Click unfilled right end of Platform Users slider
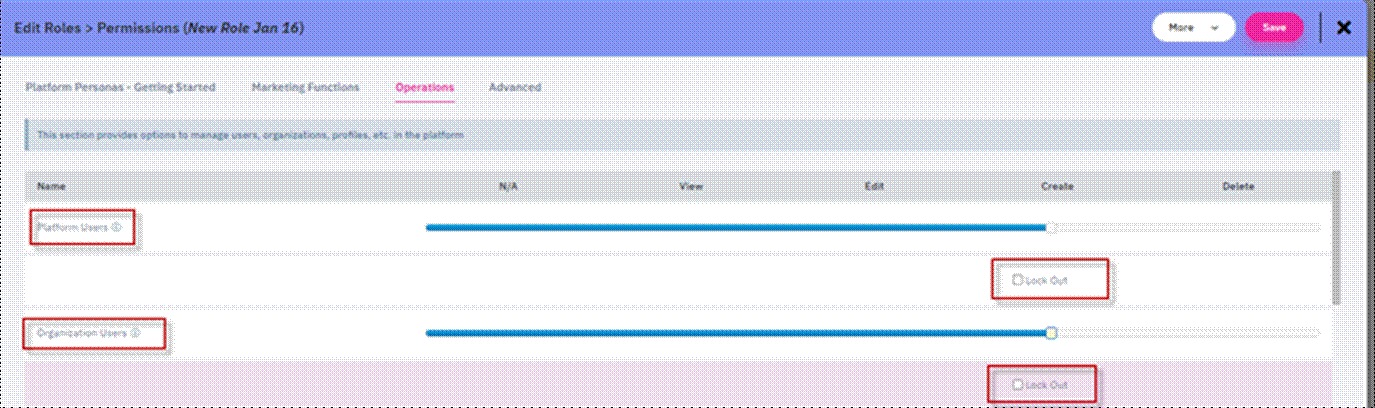 click(1300, 228)
